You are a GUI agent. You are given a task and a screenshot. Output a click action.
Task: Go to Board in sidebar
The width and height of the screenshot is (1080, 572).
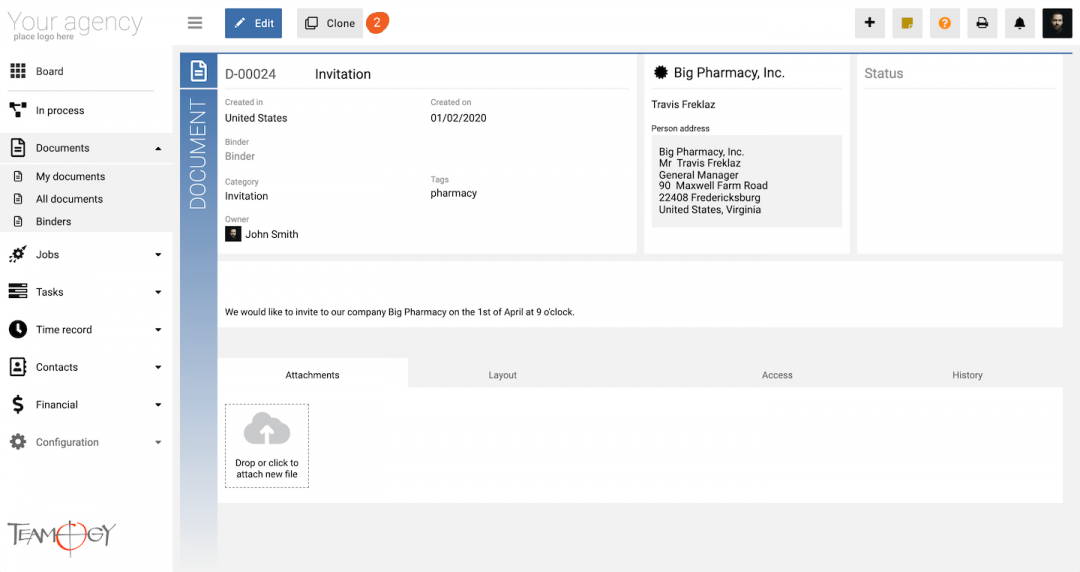[49, 71]
